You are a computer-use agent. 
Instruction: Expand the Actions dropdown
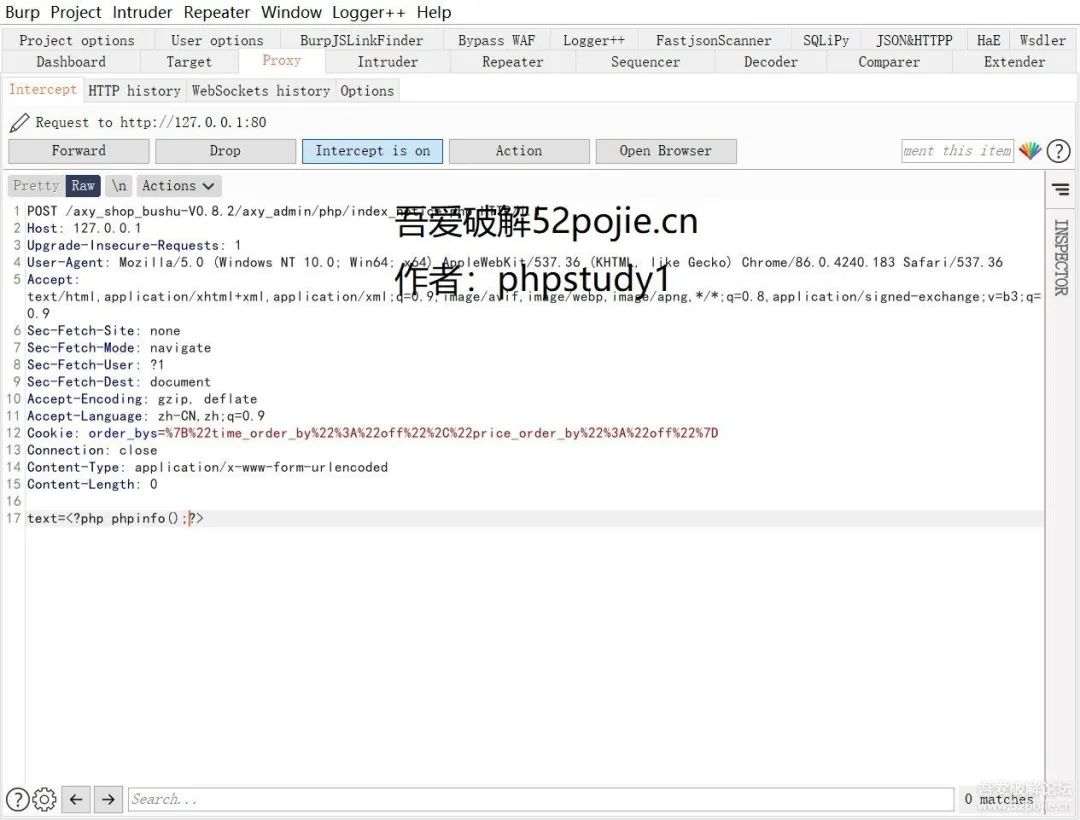tap(178, 186)
